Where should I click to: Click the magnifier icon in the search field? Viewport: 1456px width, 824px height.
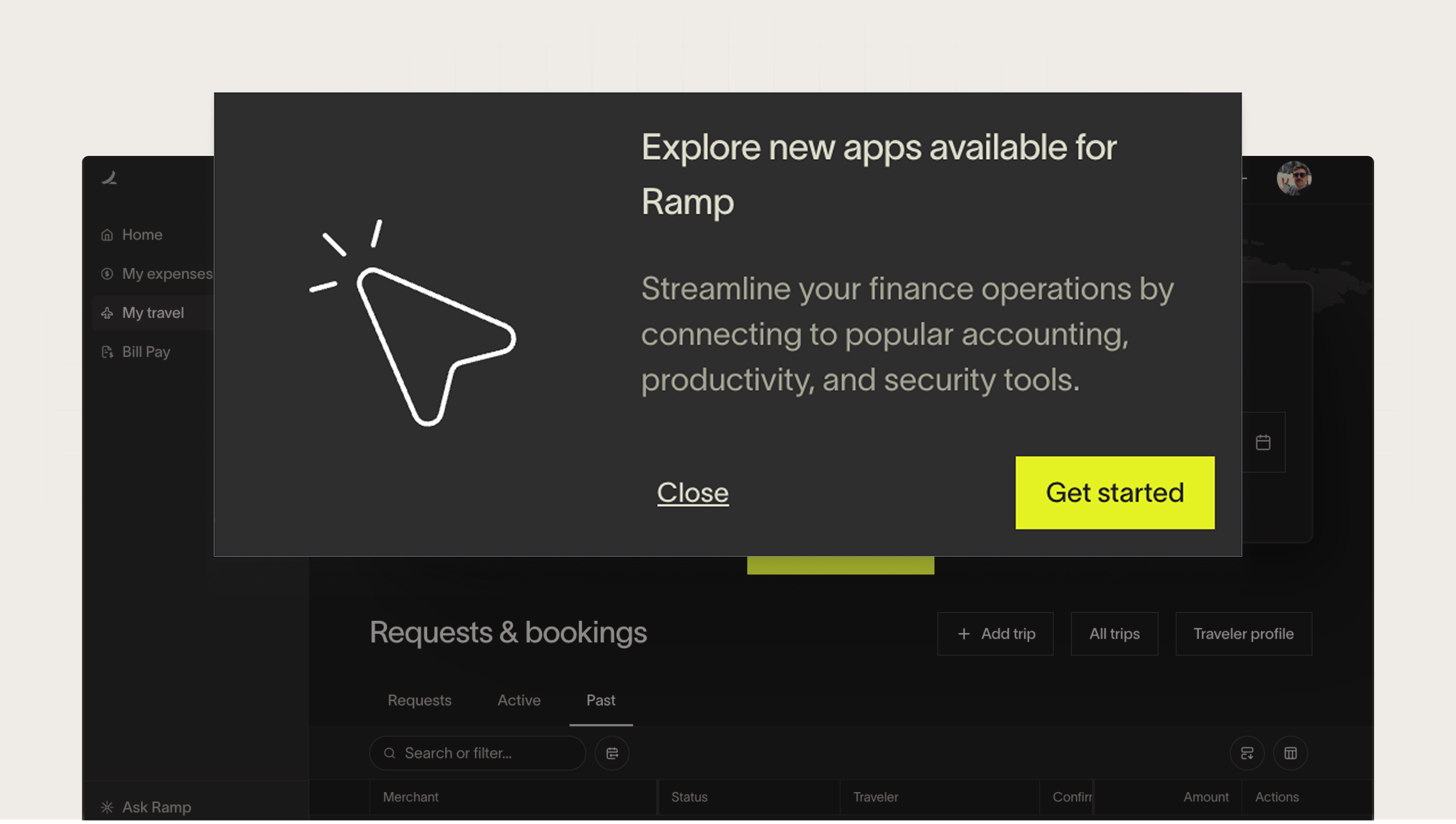(x=390, y=753)
